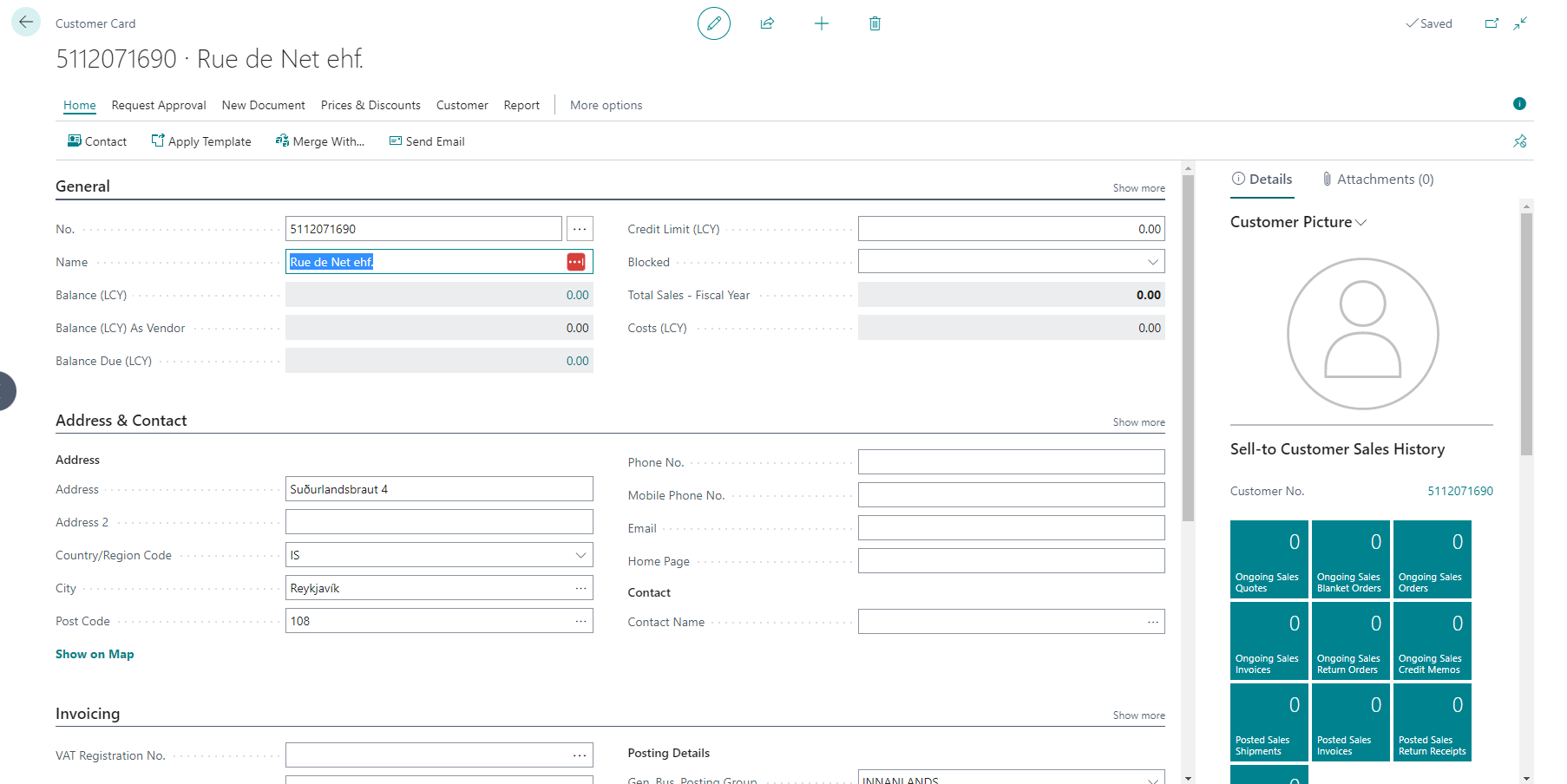Click the plus icon to create new customer
This screenshot has height=784, width=1567.
pos(821,23)
